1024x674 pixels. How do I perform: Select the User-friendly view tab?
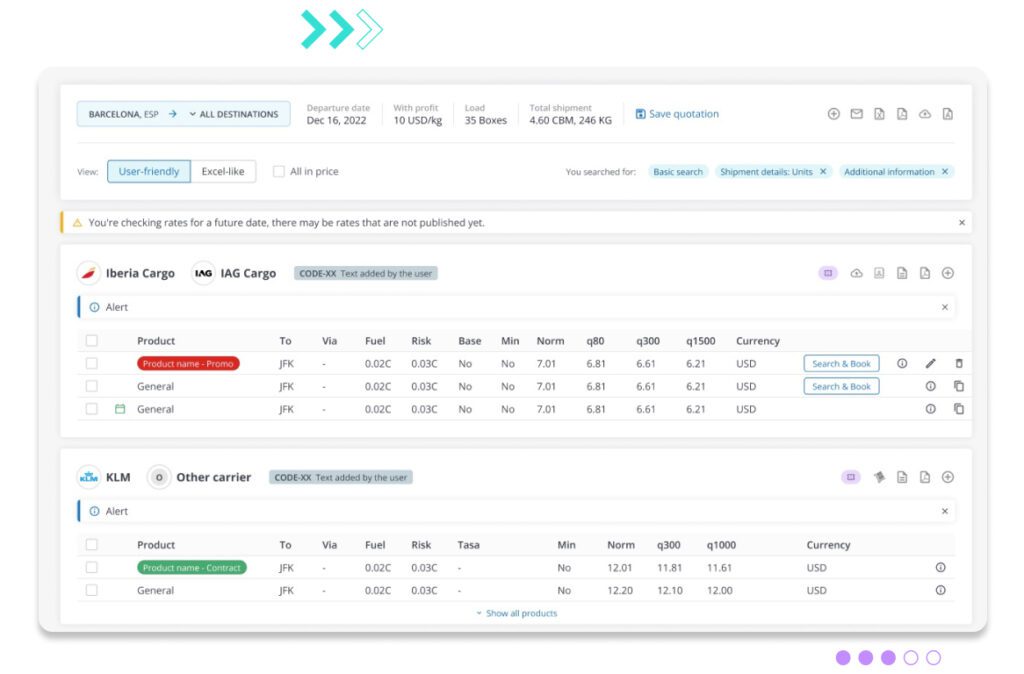tap(148, 171)
